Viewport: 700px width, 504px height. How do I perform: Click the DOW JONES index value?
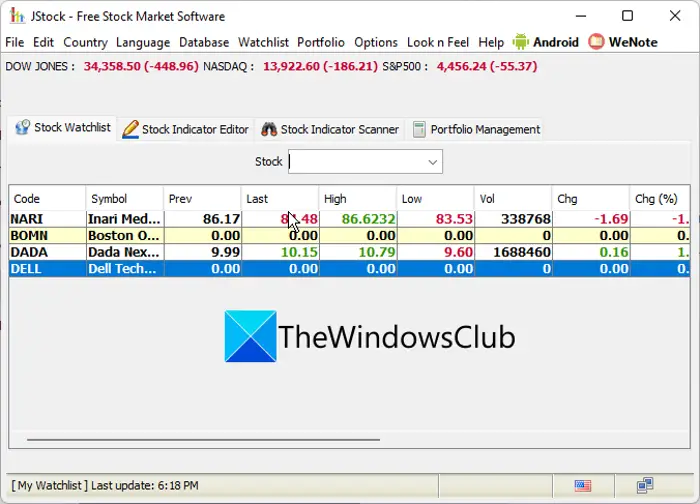pyautogui.click(x=141, y=67)
